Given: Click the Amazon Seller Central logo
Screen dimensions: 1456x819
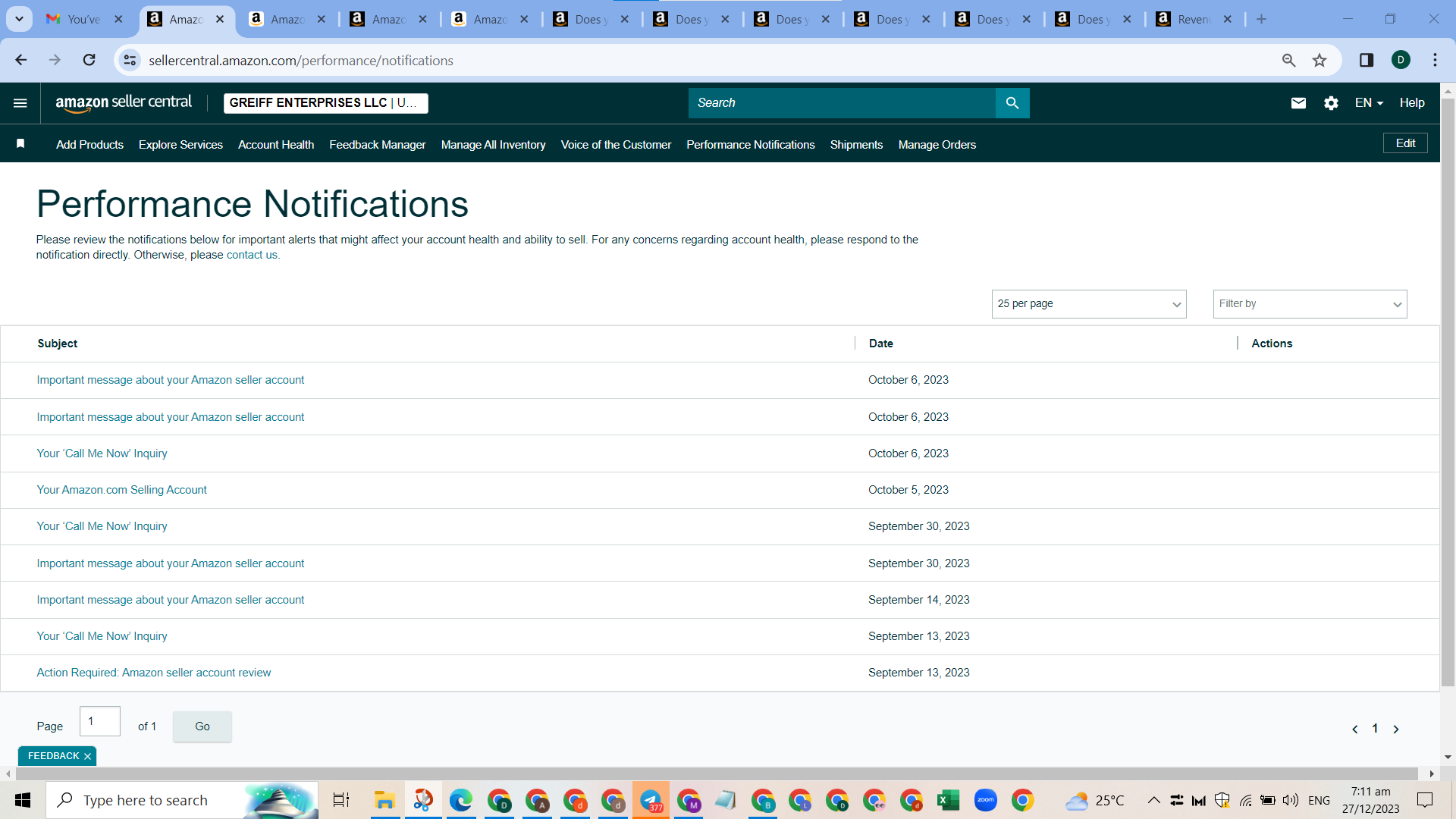Looking at the screenshot, I should (124, 103).
